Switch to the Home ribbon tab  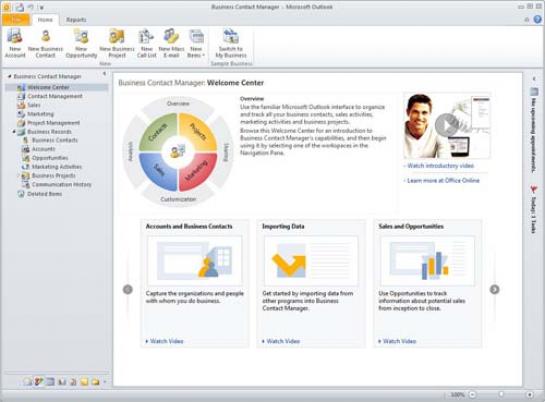(45, 20)
